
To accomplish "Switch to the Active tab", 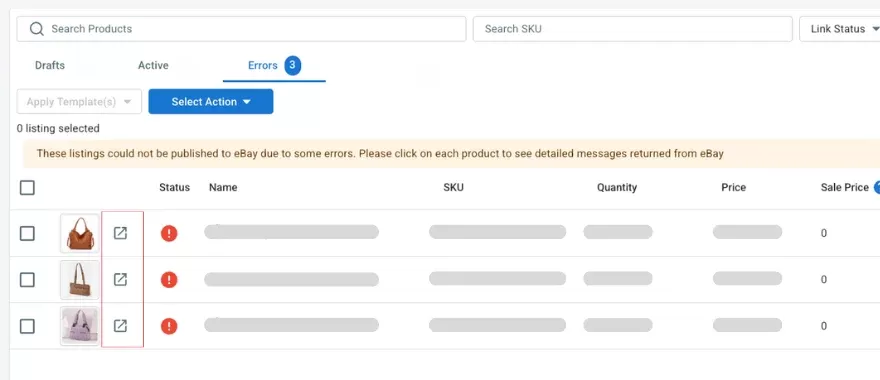I will pyautogui.click(x=153, y=65).
